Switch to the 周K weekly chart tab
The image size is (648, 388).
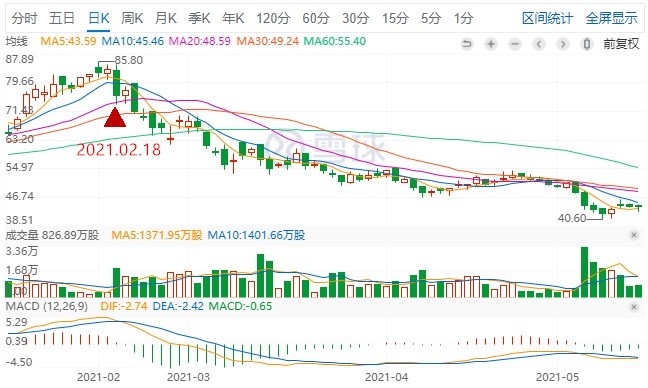[x=132, y=18]
